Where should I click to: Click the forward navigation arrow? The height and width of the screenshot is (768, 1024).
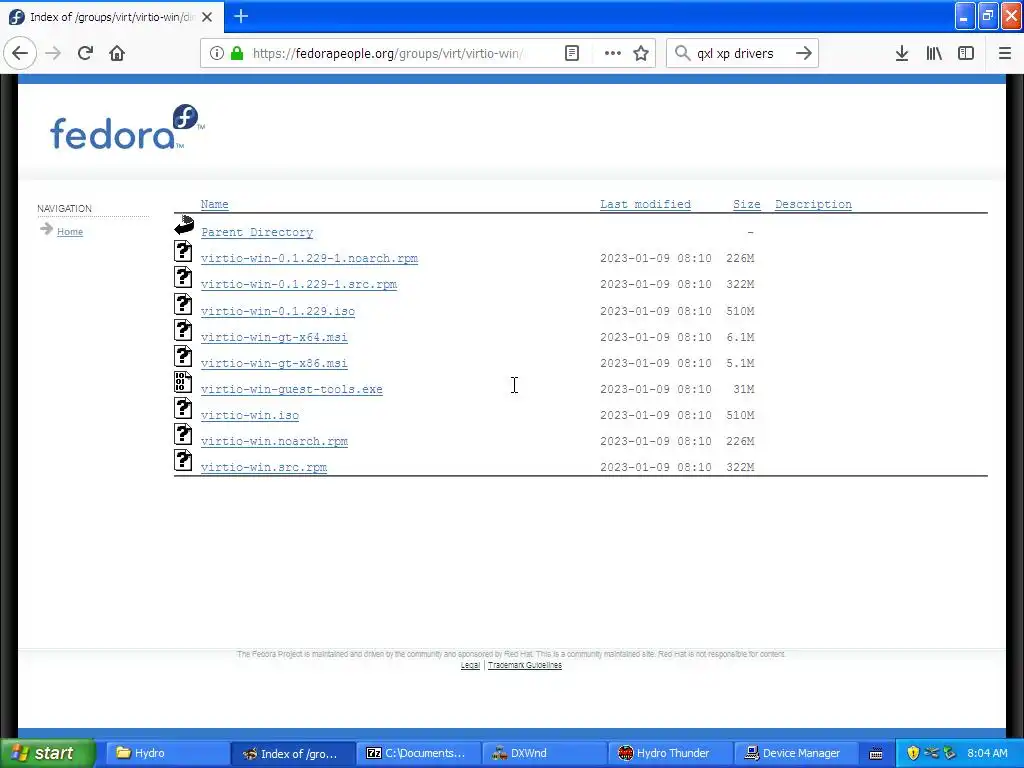click(53, 53)
